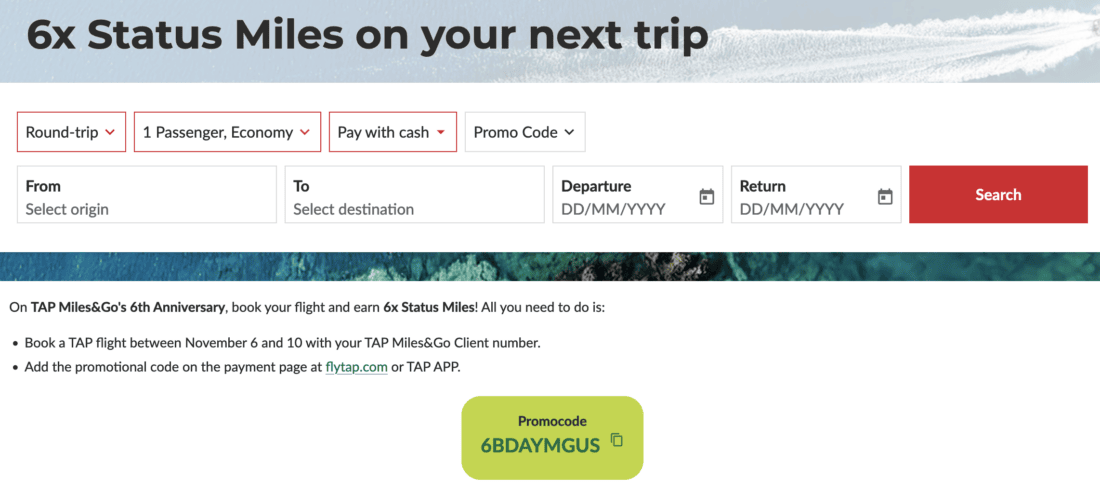Viewport: 1100px width, 488px height.
Task: Click the 6x Status Miles heading
Action: point(367,36)
